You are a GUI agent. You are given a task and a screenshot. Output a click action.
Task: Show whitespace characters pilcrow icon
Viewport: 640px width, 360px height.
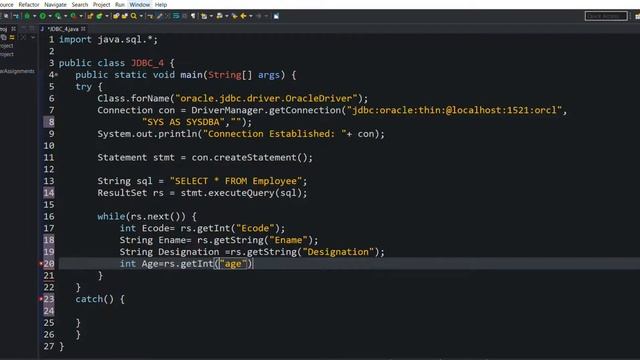tap(193, 16)
